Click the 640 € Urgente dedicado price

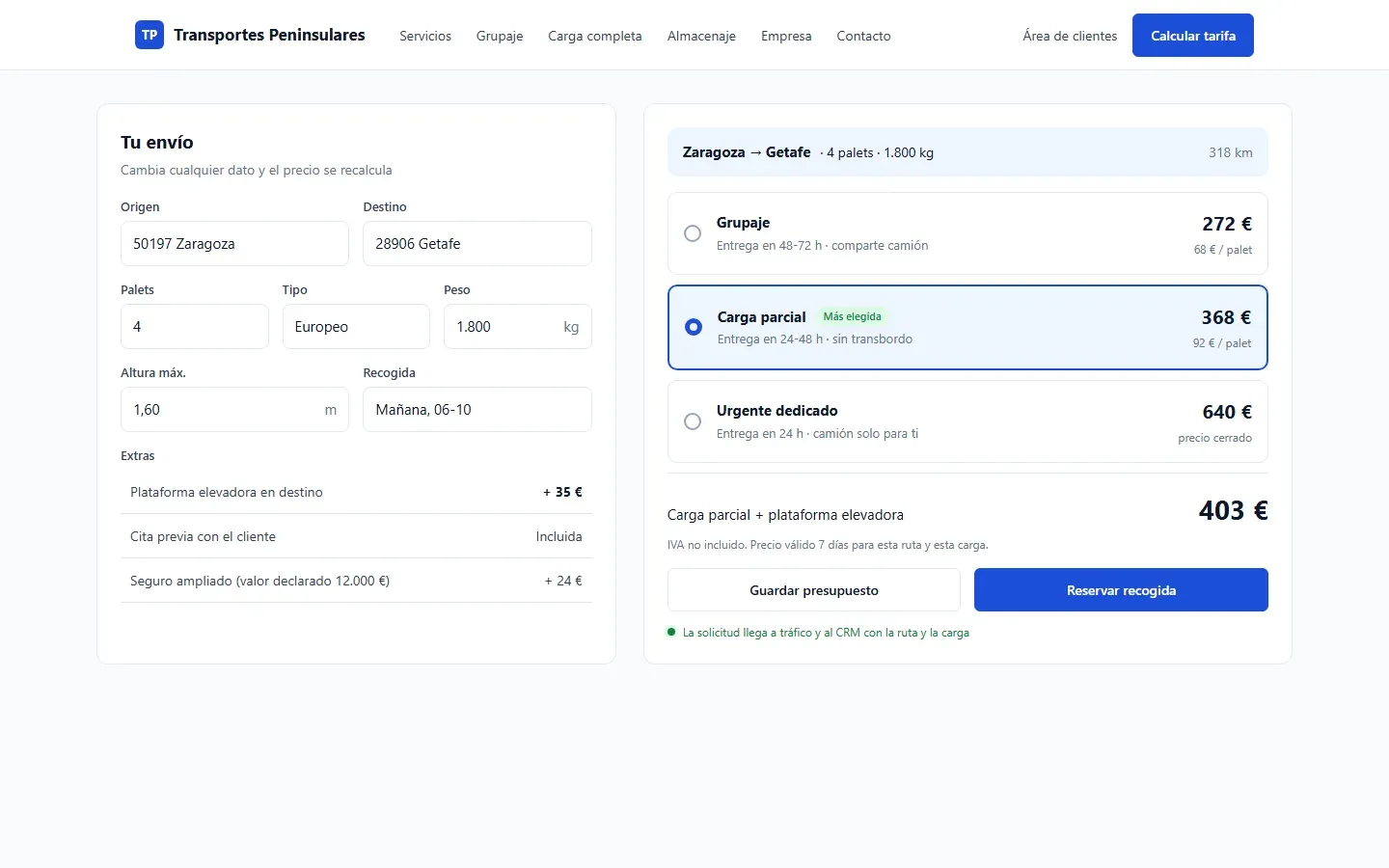pos(1227,412)
